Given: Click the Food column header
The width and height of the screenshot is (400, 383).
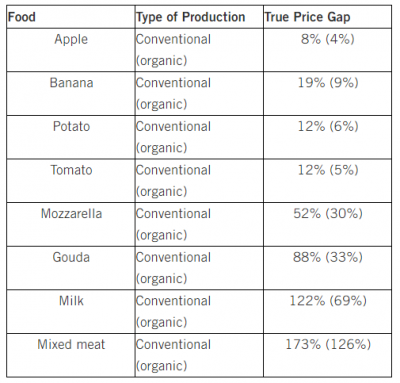Looking at the screenshot, I should [22, 17].
